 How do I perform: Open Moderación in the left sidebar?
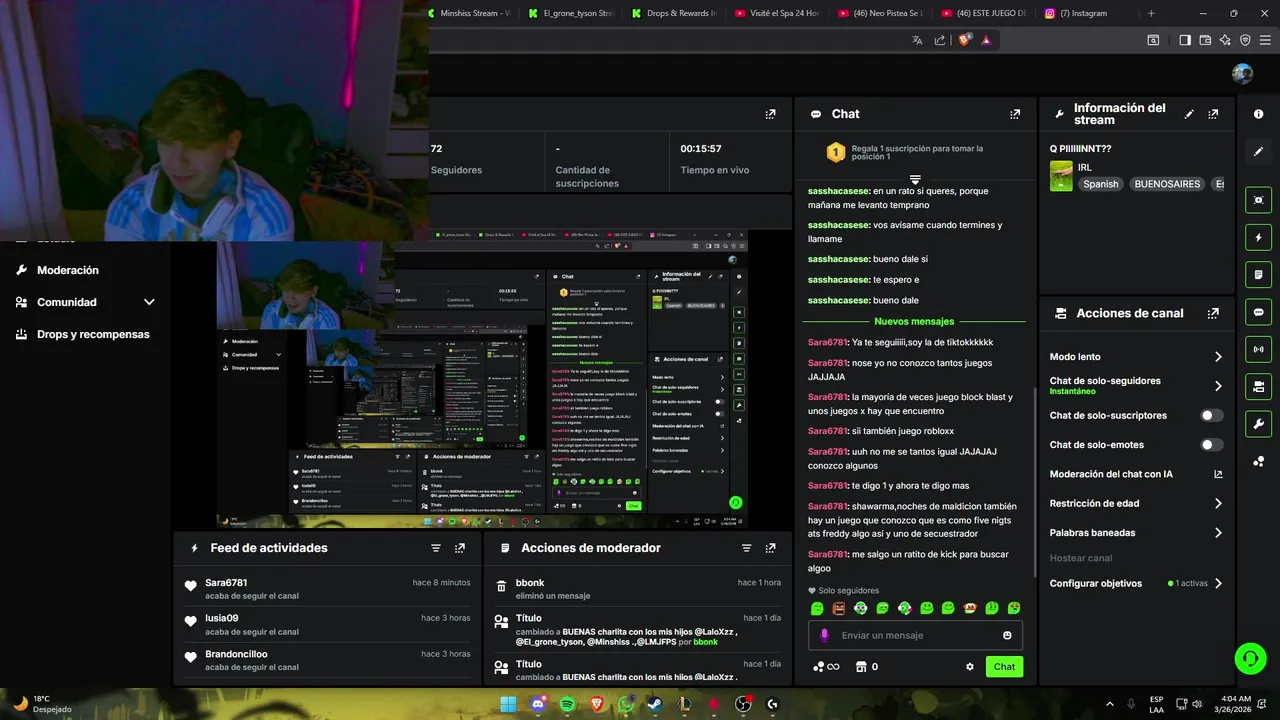tap(68, 270)
